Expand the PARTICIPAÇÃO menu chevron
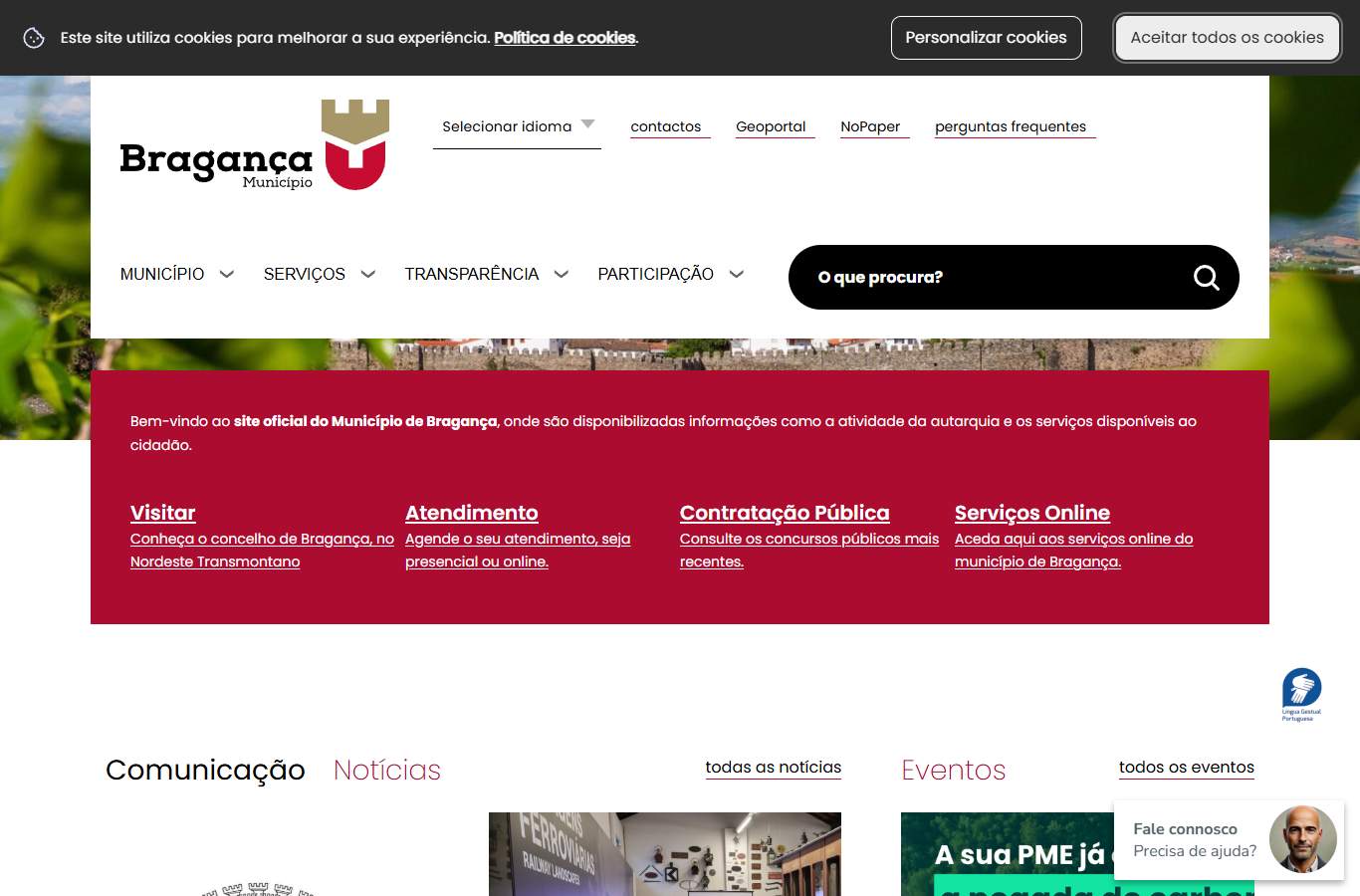Viewport: 1360px width, 896px height. coord(737,274)
